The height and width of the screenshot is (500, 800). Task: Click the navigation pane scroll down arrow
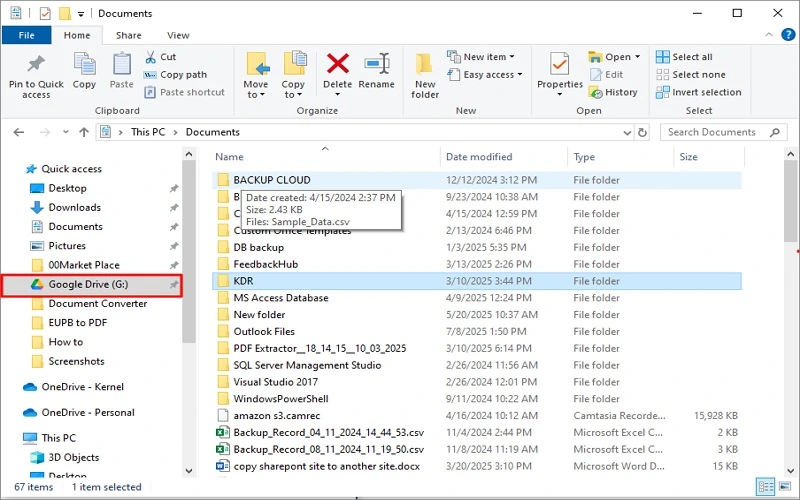(x=189, y=470)
